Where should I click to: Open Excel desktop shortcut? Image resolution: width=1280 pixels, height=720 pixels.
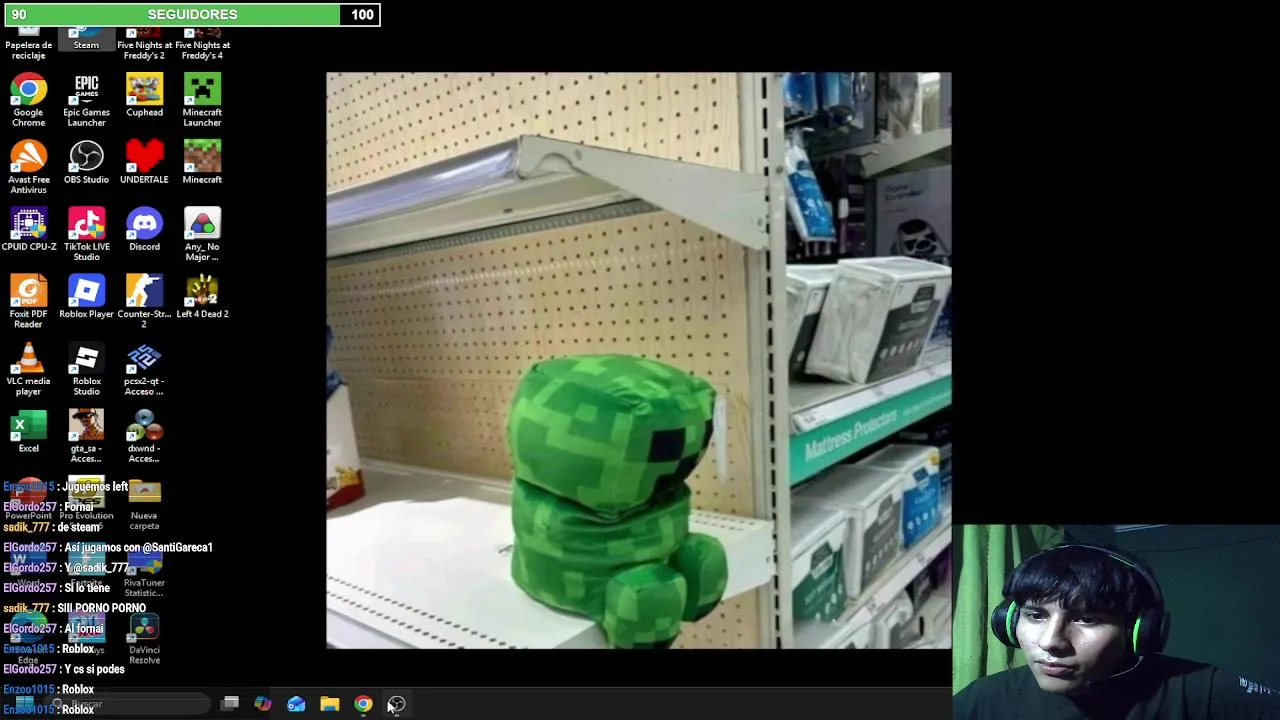[28, 430]
